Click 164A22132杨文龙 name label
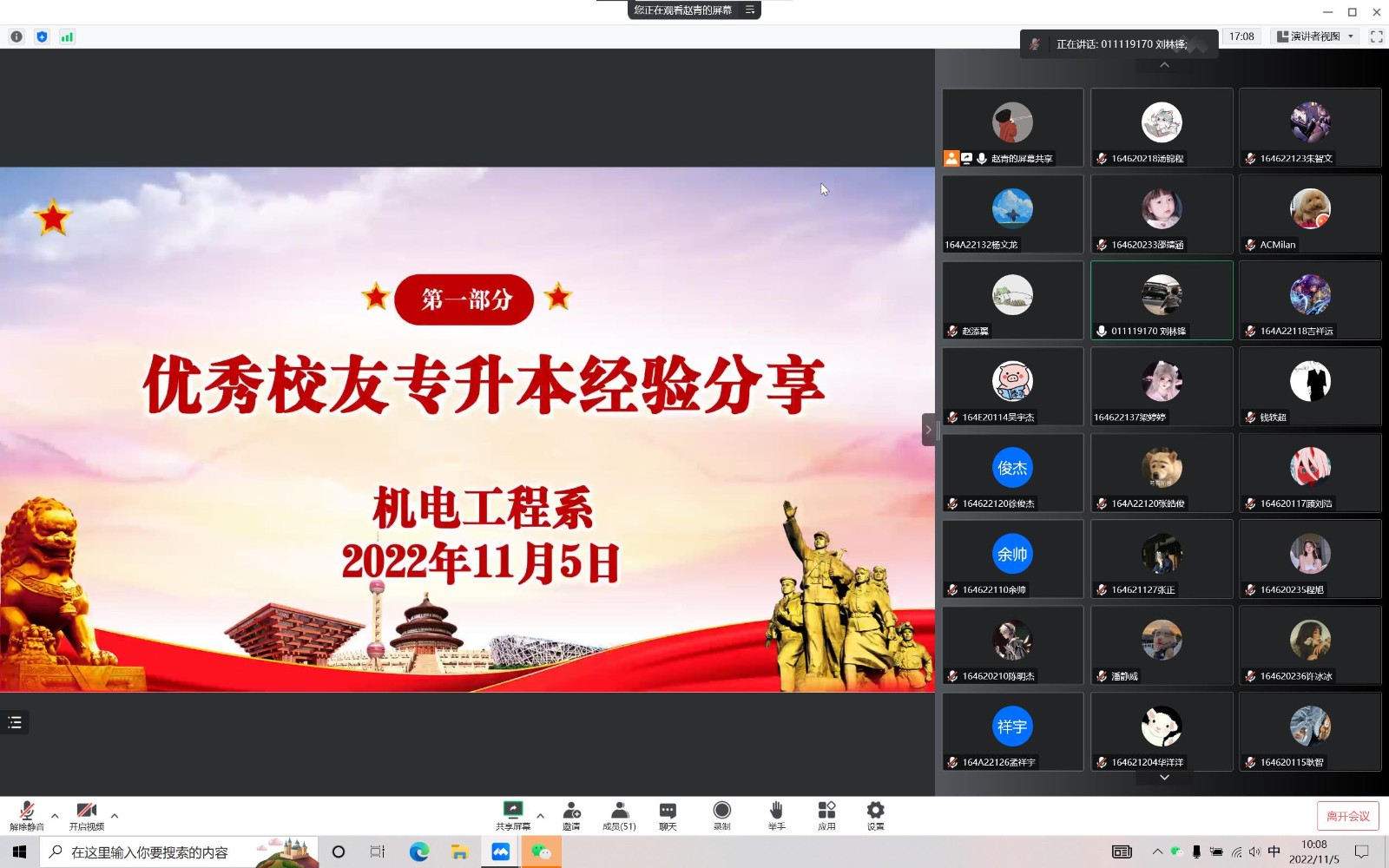The width and height of the screenshot is (1389, 868). click(x=981, y=245)
